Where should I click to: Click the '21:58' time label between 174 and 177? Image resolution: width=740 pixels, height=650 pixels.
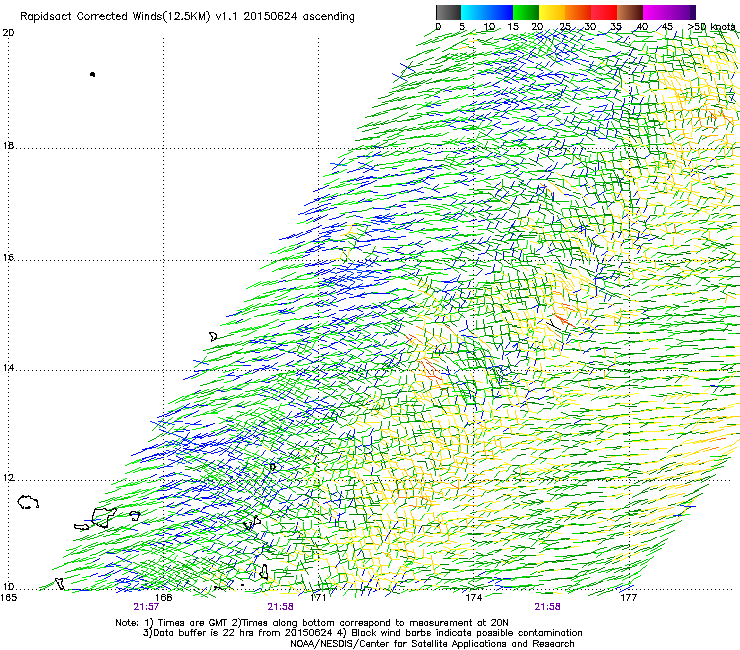(x=547, y=607)
